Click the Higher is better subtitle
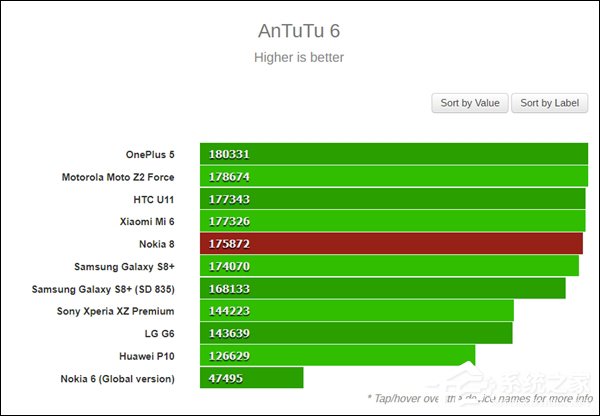 (x=299, y=57)
